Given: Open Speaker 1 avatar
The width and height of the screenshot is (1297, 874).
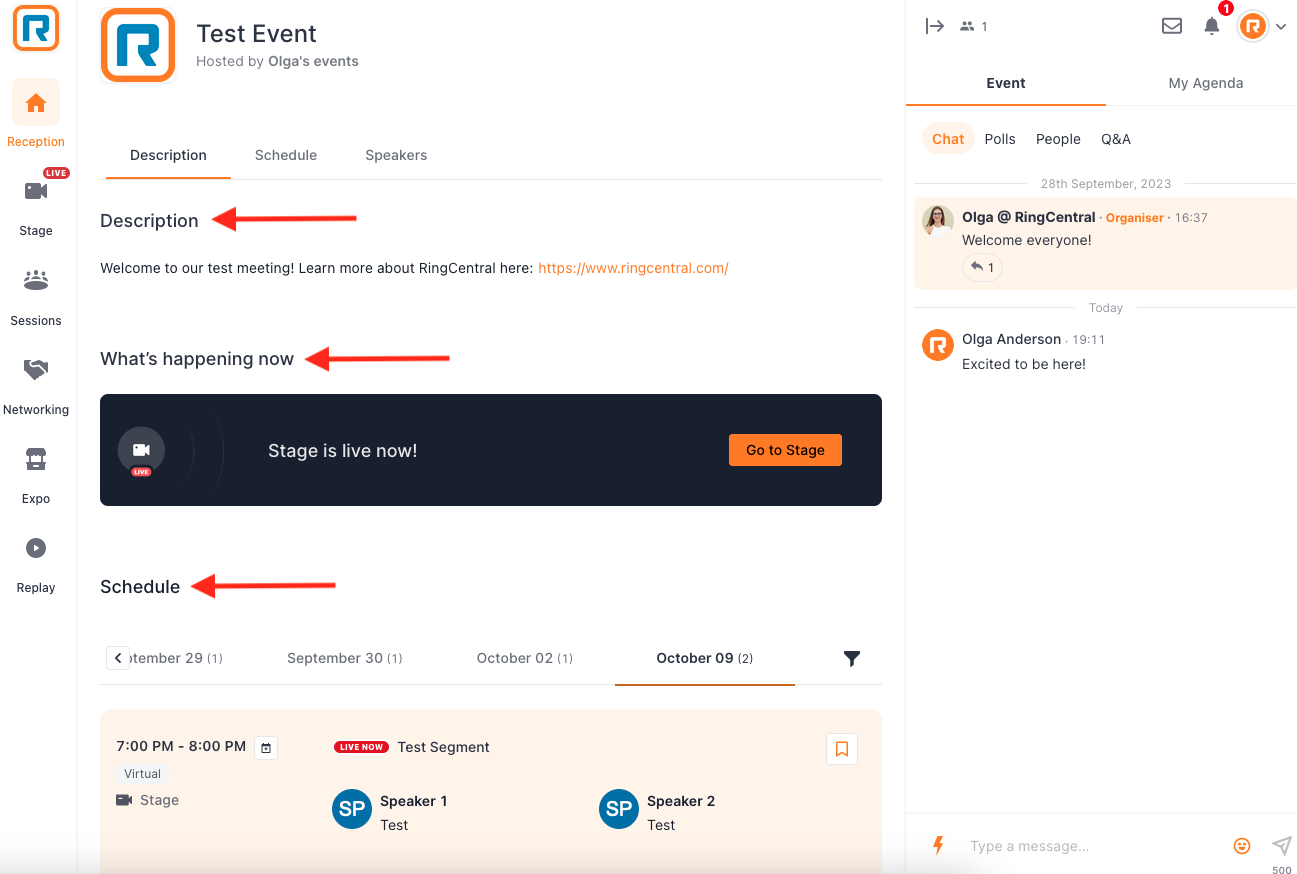Looking at the screenshot, I should tap(352, 810).
